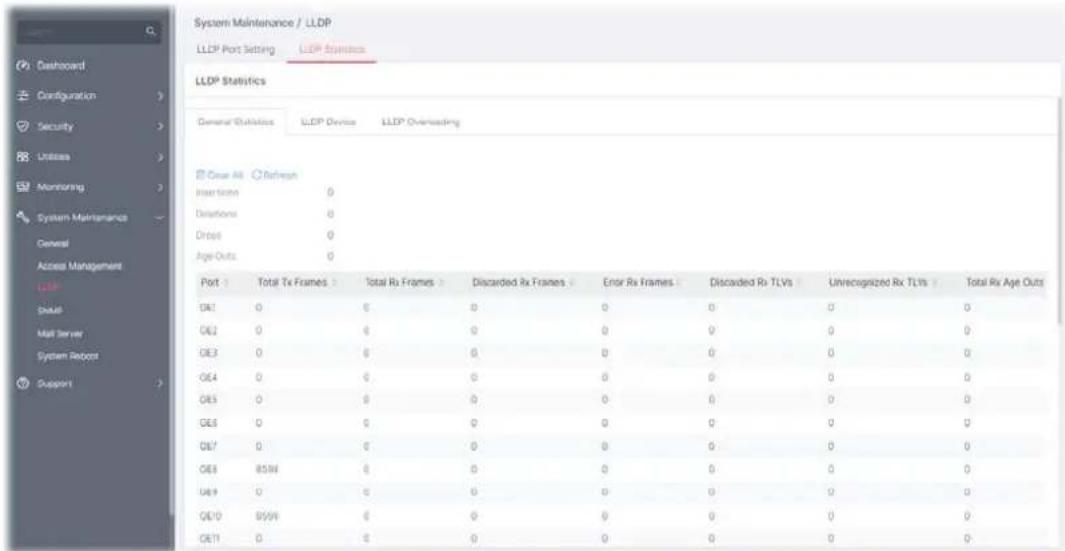This screenshot has height=551, width=1065.
Task: Click the Dashboard gauge icon
Action: point(22,66)
